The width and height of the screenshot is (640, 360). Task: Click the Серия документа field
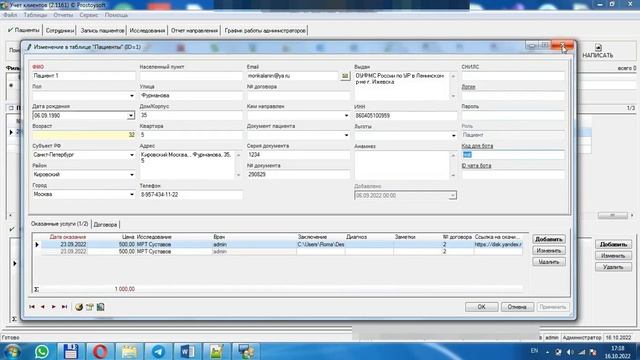298,155
